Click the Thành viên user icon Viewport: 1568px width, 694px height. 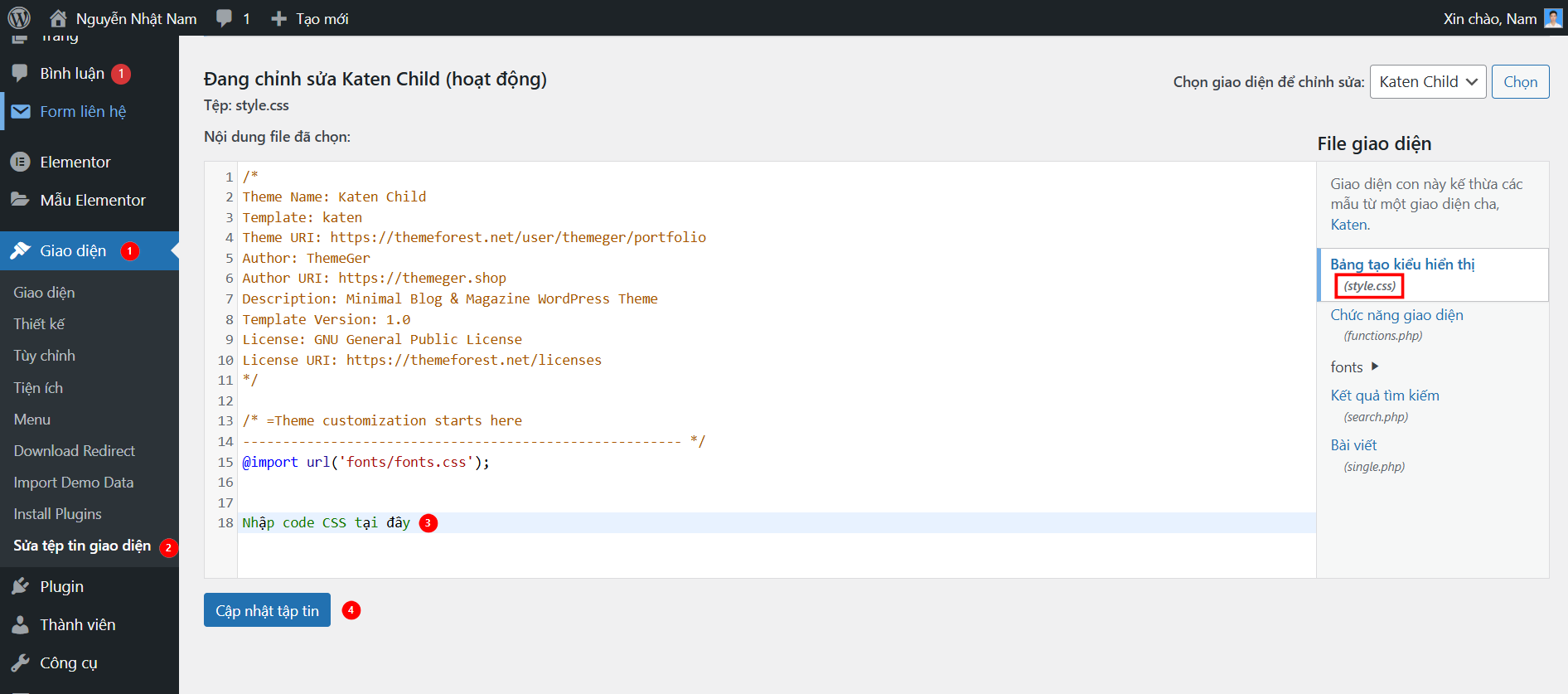coord(20,624)
